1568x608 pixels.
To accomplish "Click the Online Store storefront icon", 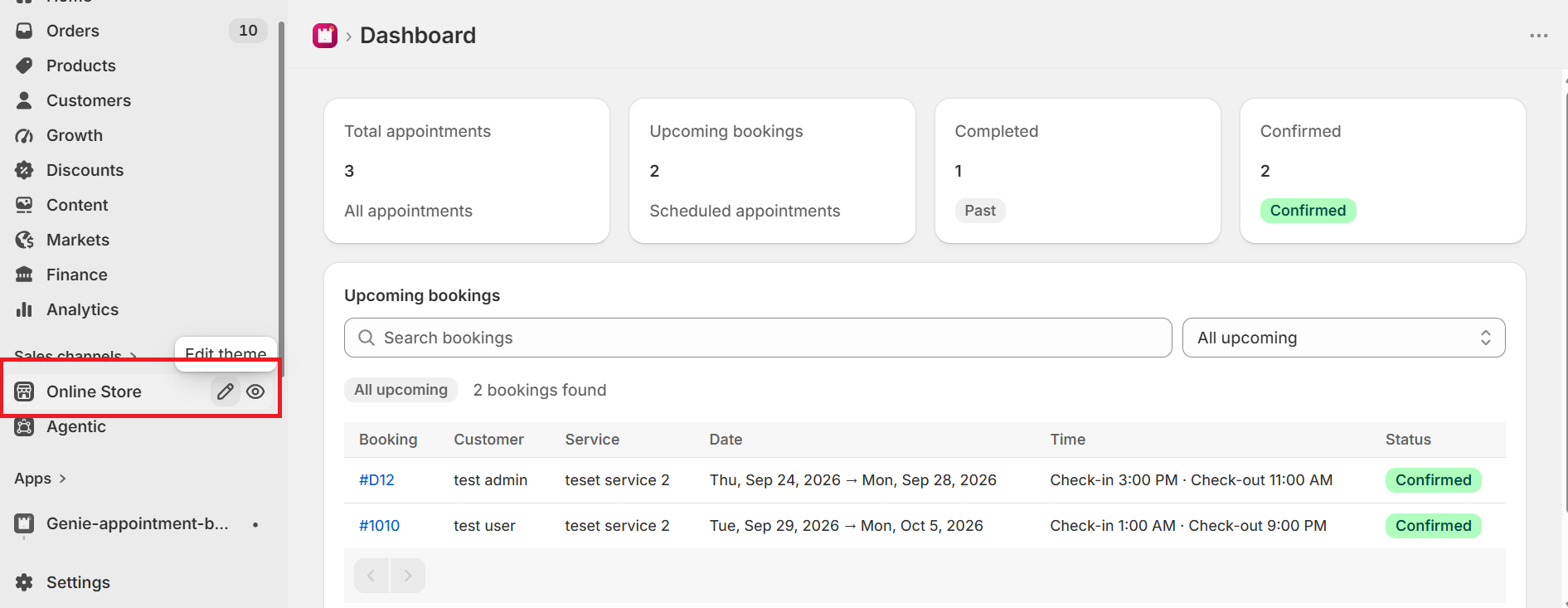I will pos(24,392).
